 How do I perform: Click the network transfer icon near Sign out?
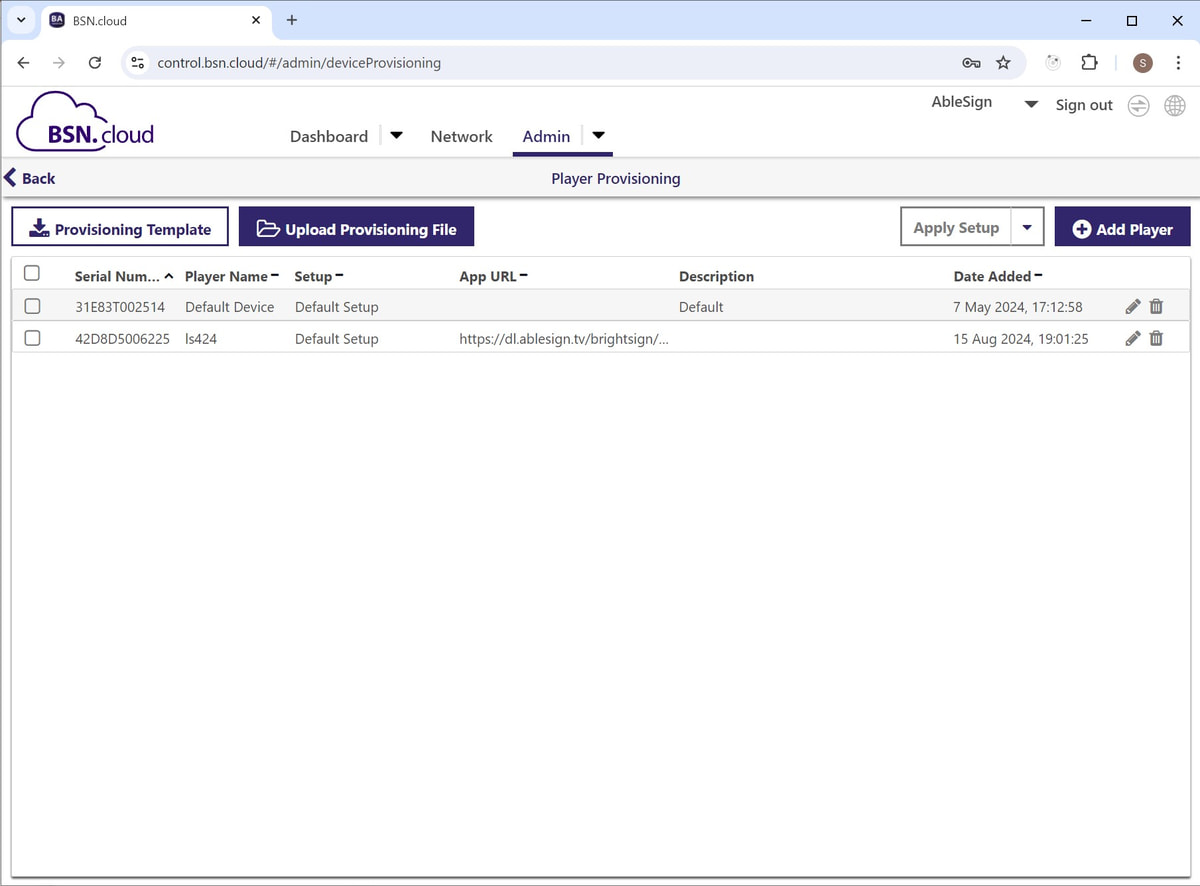point(1138,105)
